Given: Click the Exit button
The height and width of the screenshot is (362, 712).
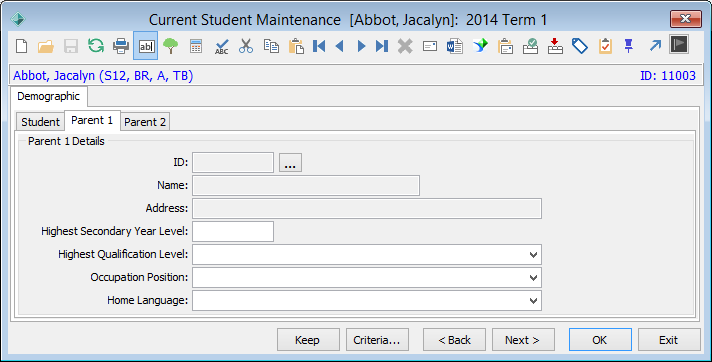Looking at the screenshot, I should click(x=669, y=340).
